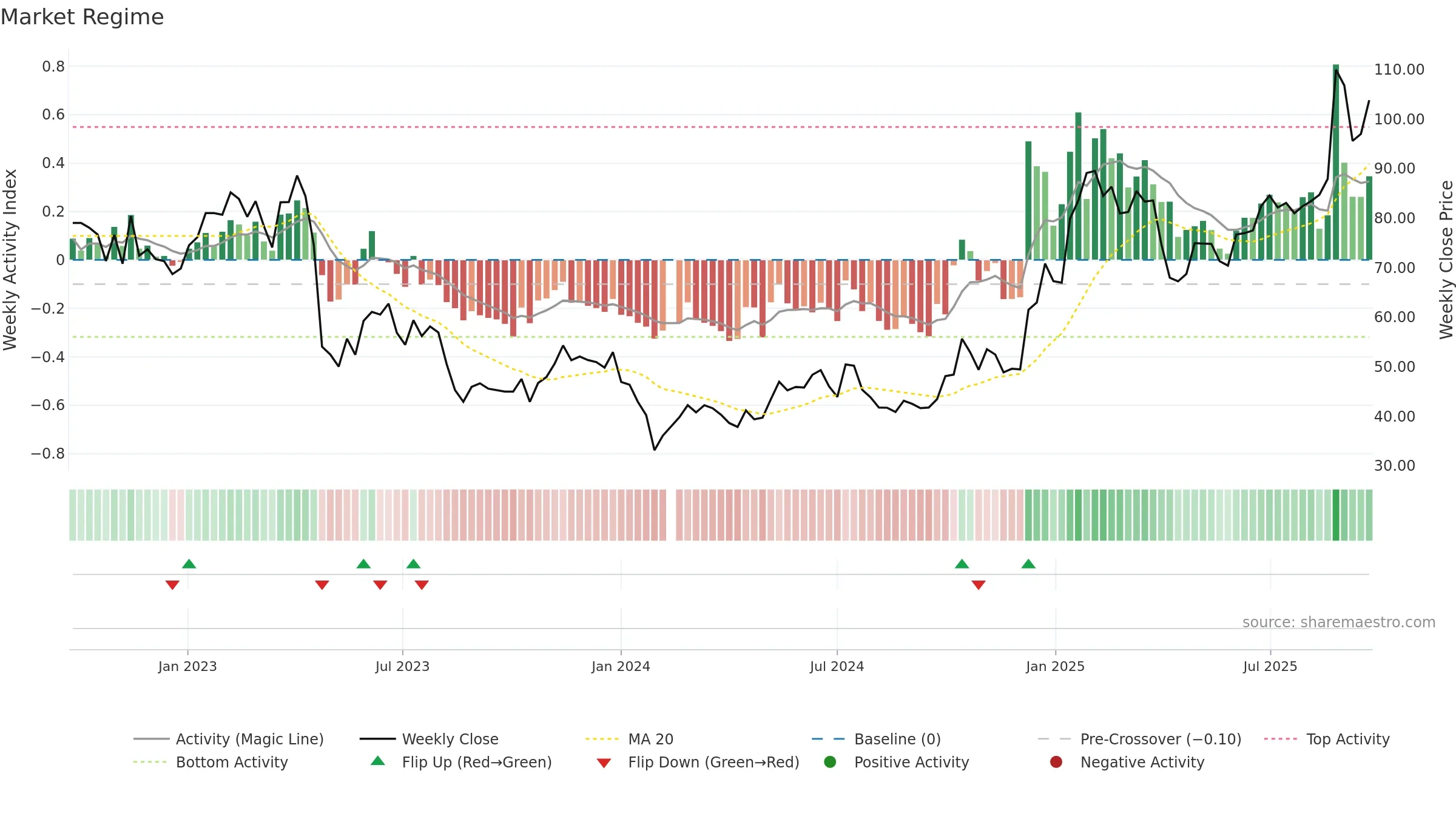Click the Jan 2025 x-axis label
This screenshot has height=819, width=1456.
[1055, 666]
